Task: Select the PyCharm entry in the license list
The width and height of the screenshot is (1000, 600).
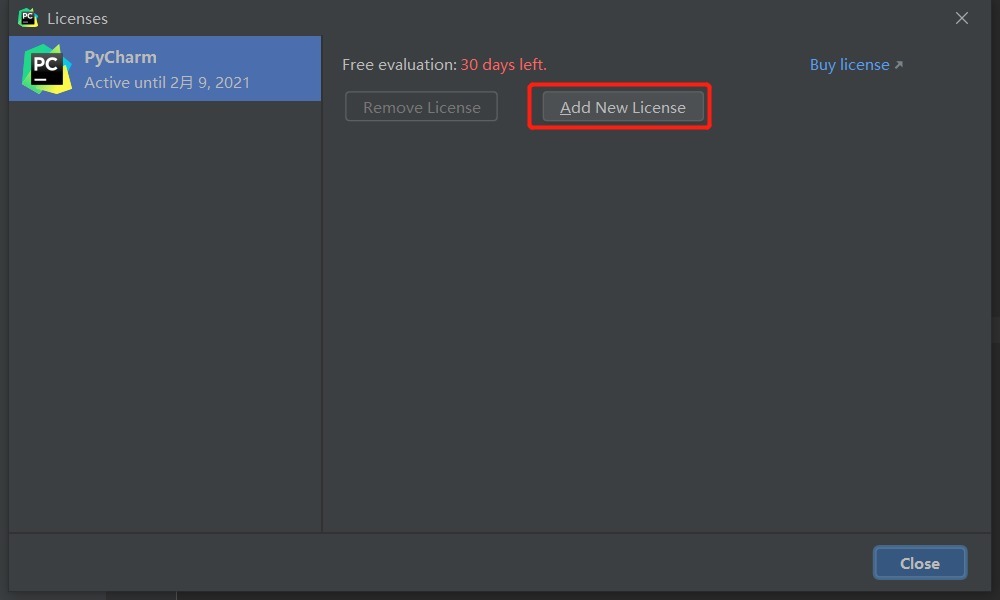Action: 165,68
